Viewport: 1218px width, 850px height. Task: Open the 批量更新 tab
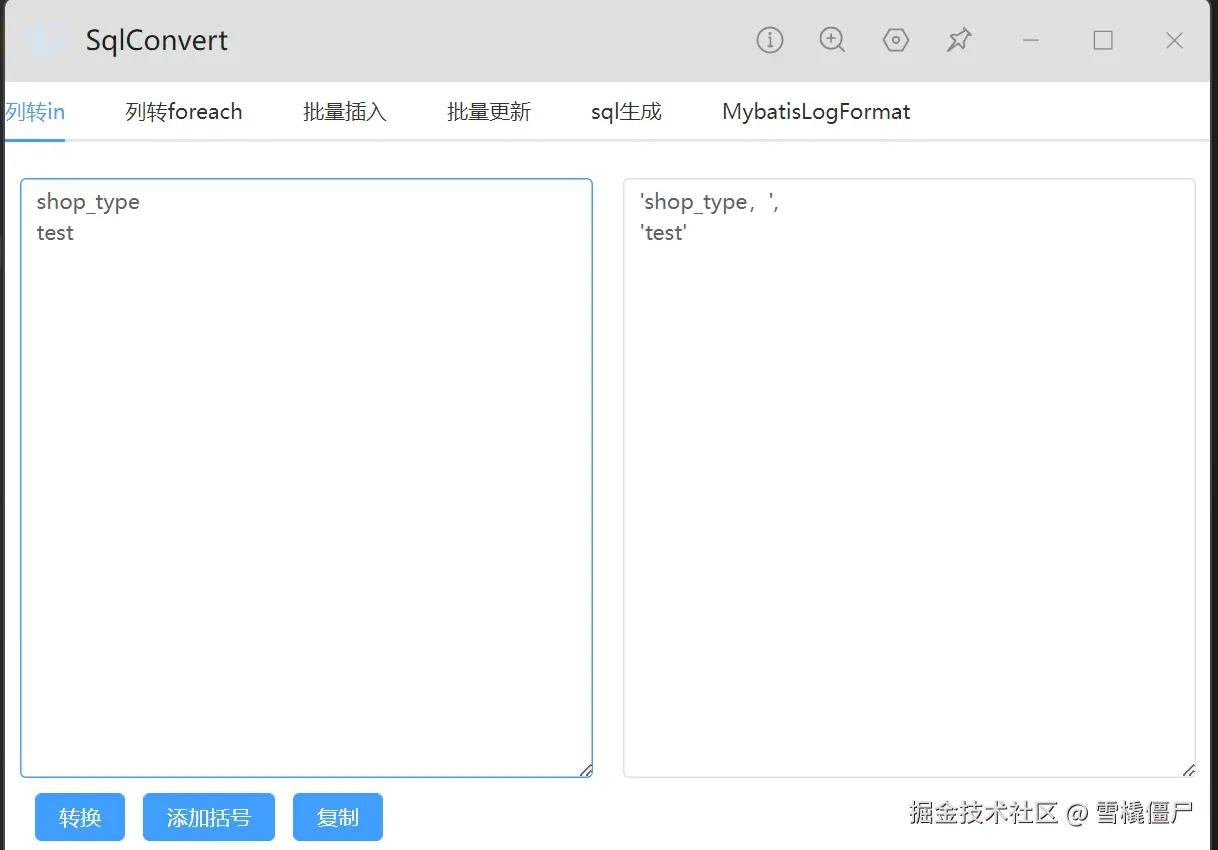[489, 111]
